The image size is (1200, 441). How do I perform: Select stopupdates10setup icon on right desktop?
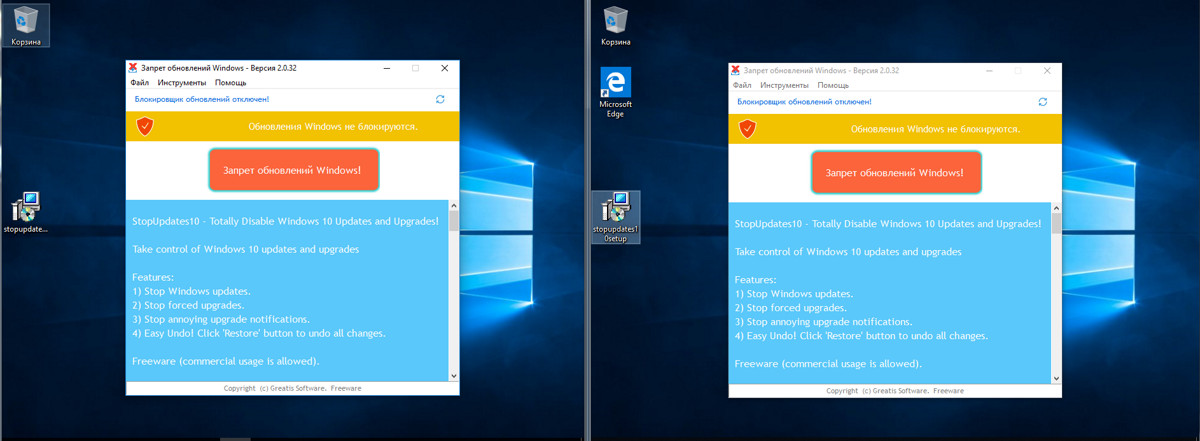616,219
